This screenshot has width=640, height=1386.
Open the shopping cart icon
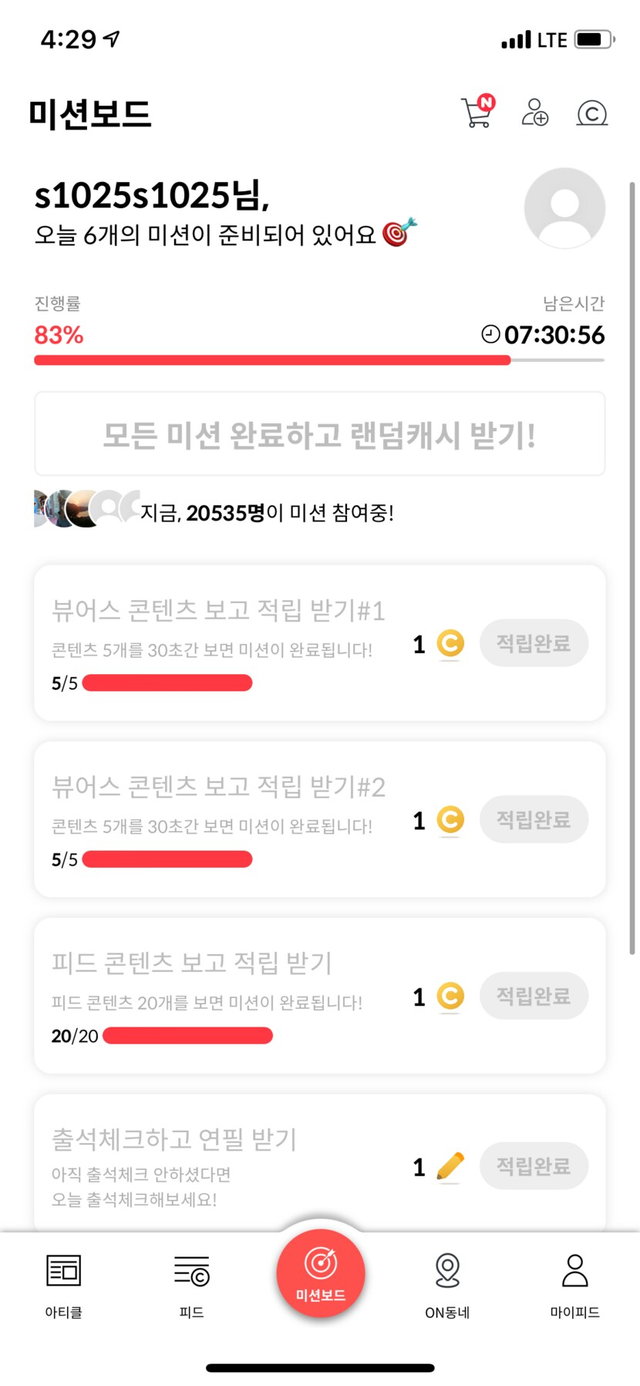tap(476, 113)
